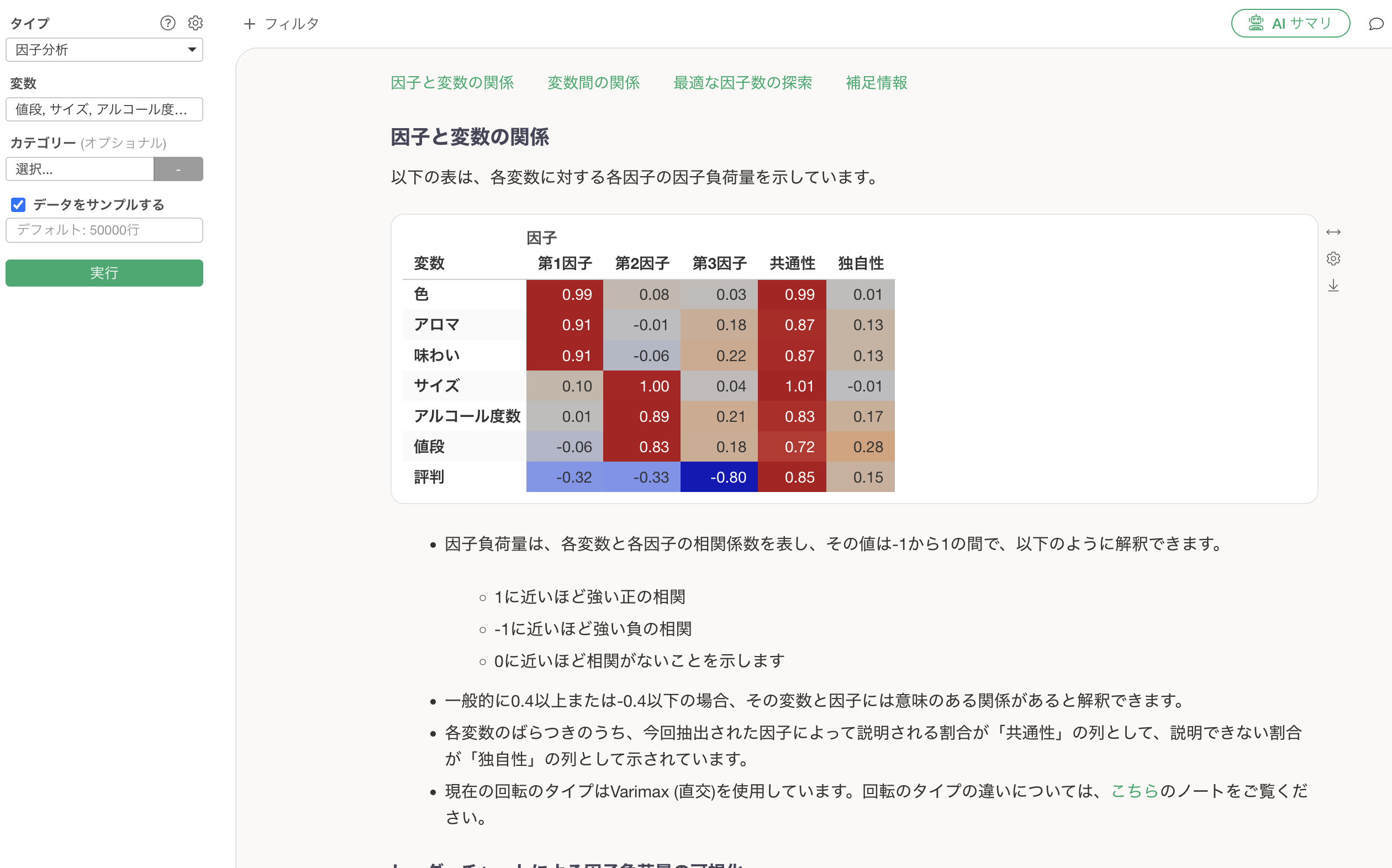
Task: Expand the table width with the arrows icon
Action: click(1333, 231)
